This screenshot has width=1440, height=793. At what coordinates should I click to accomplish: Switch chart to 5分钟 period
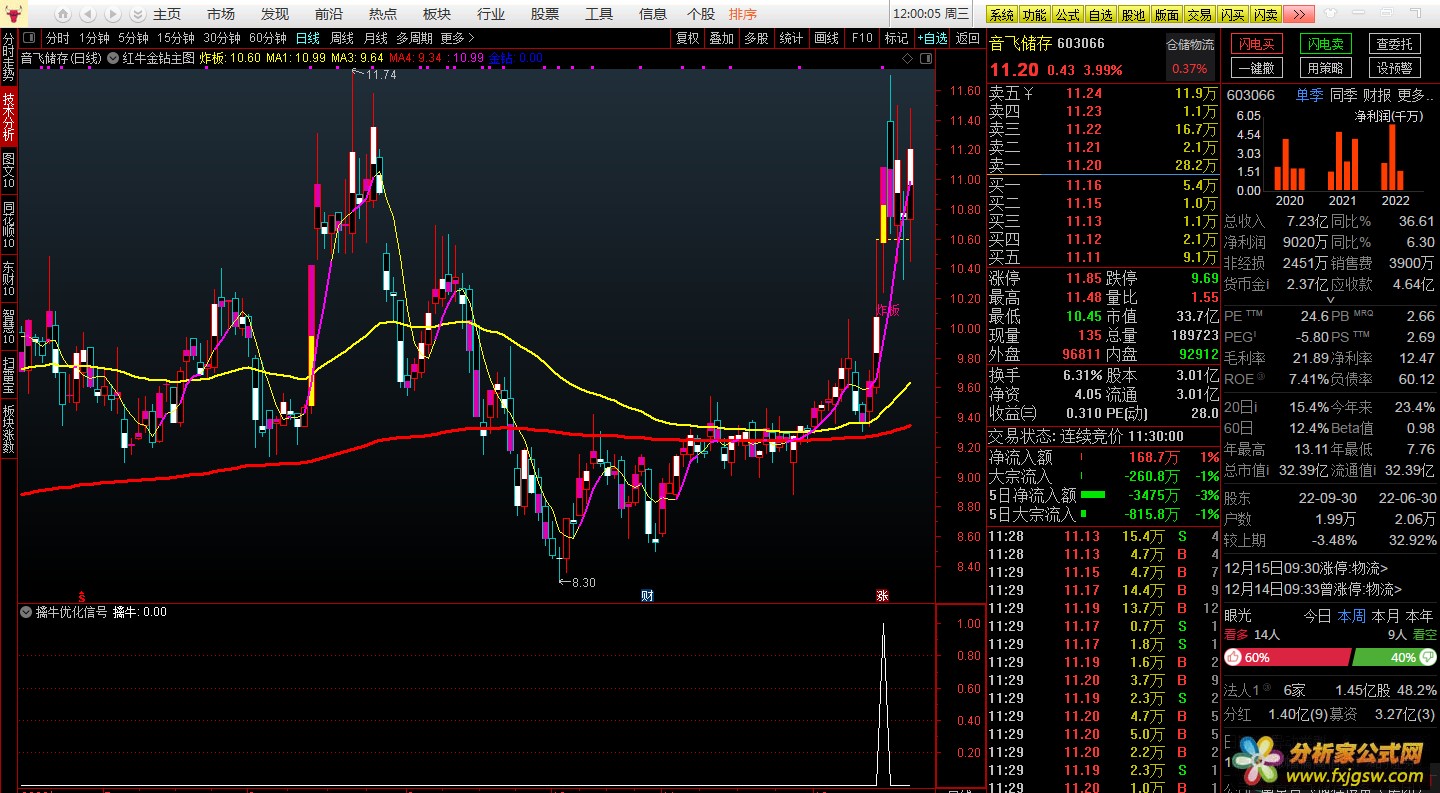133,38
